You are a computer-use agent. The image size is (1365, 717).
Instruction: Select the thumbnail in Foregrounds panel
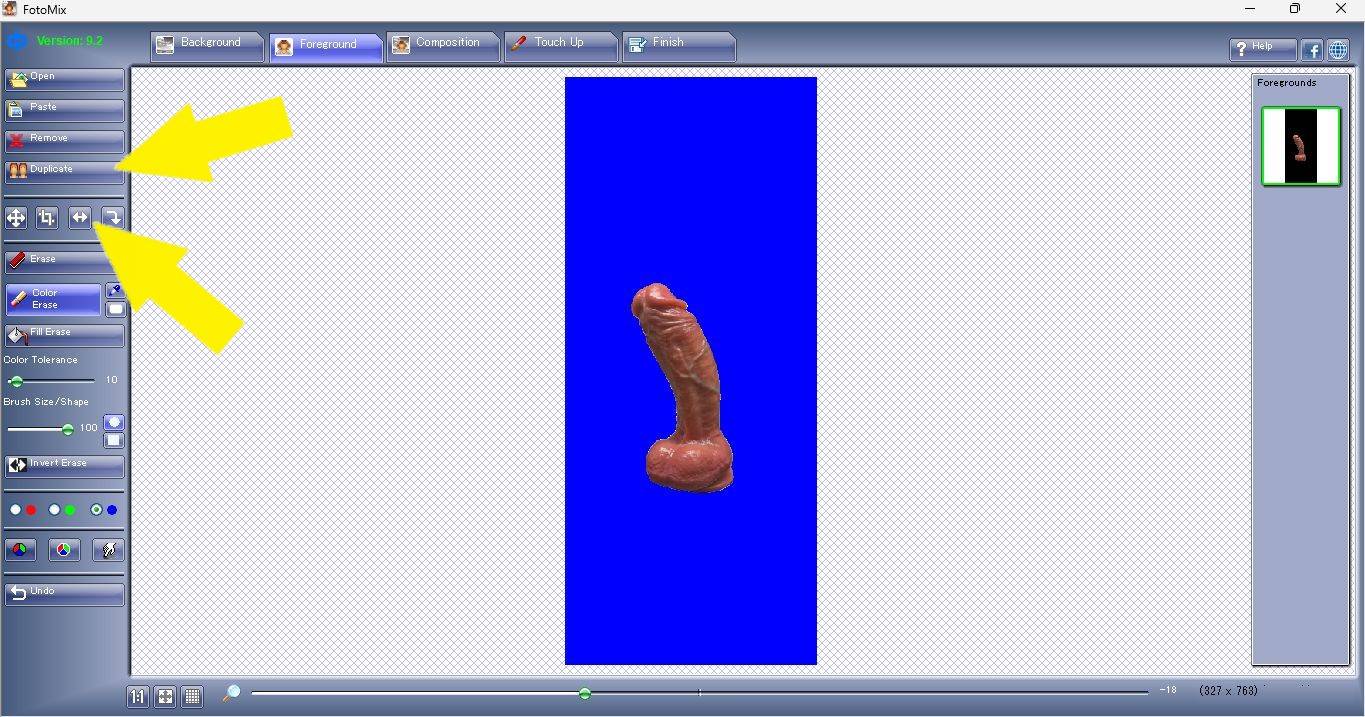1300,146
